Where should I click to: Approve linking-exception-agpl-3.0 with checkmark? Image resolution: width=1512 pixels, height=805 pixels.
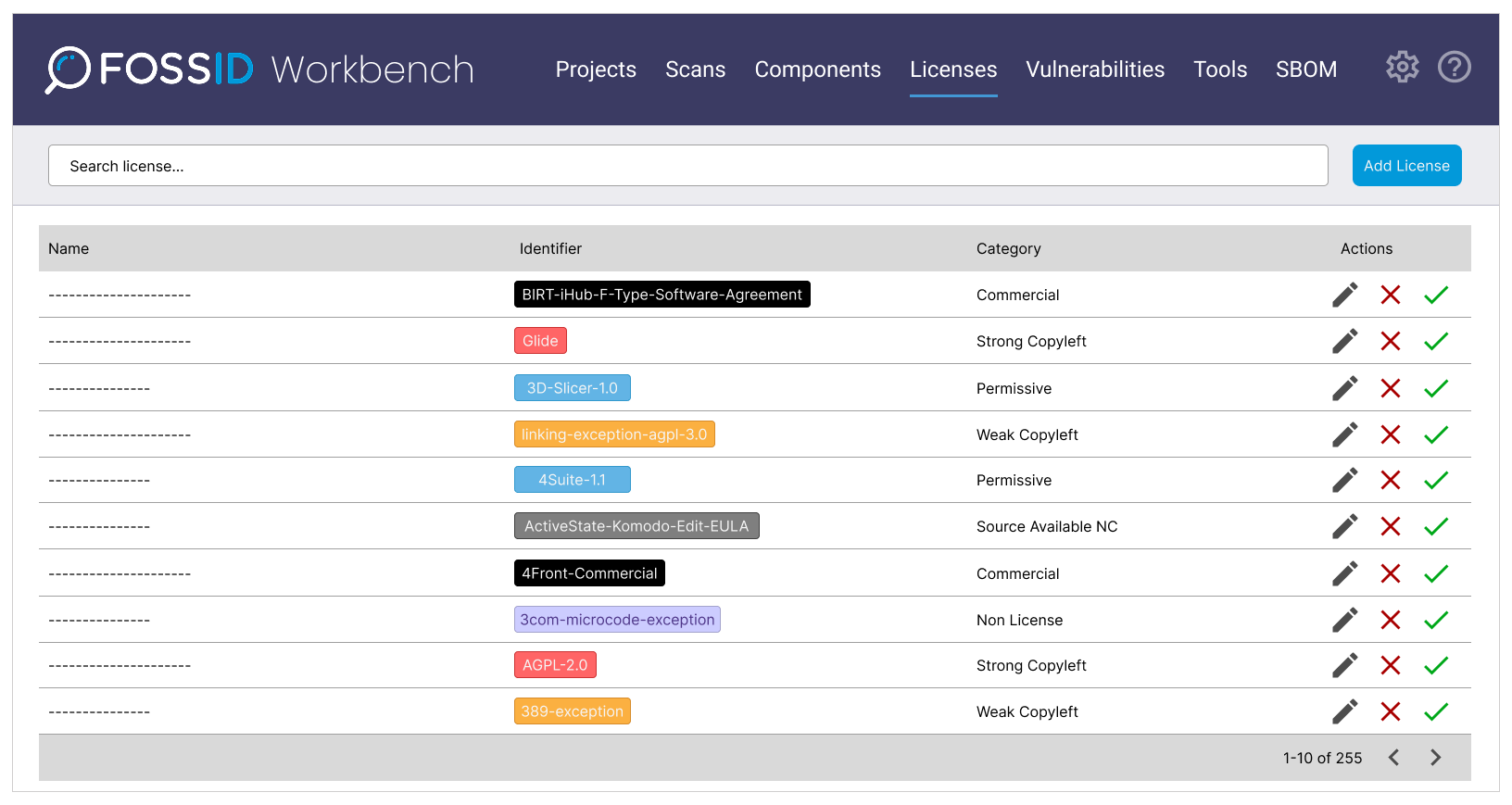tap(1436, 434)
